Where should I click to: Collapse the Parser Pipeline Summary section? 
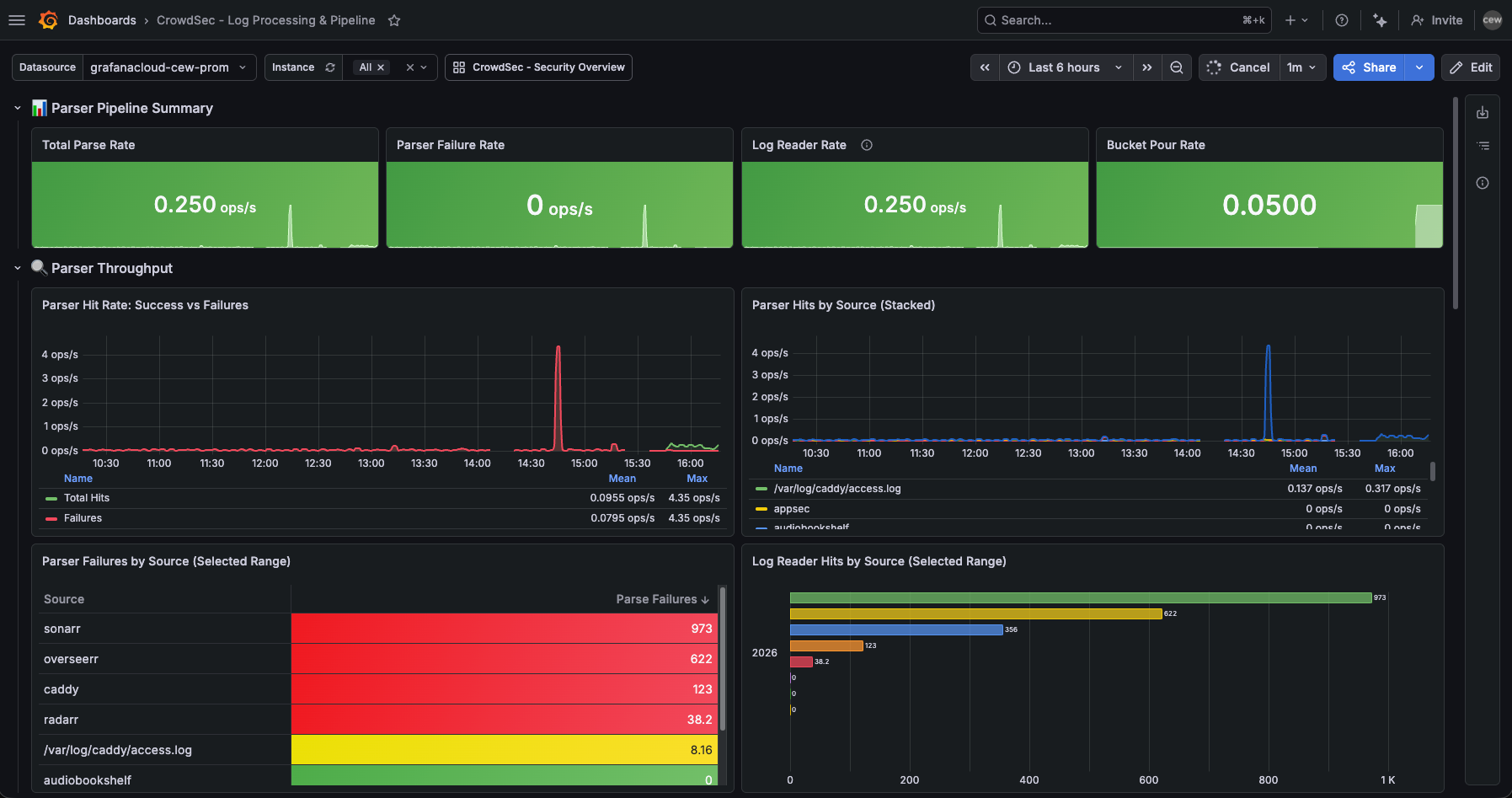click(17, 108)
